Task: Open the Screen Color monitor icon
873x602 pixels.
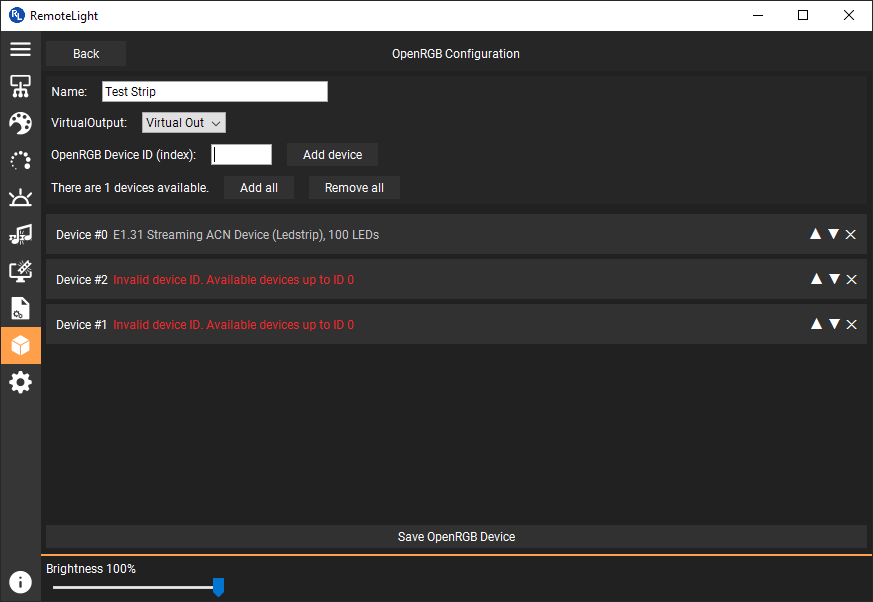Action: click(21, 271)
